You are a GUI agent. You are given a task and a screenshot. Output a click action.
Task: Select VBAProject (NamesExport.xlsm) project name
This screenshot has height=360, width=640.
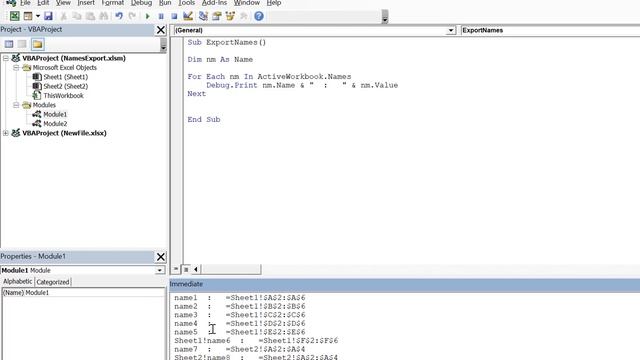point(74,58)
